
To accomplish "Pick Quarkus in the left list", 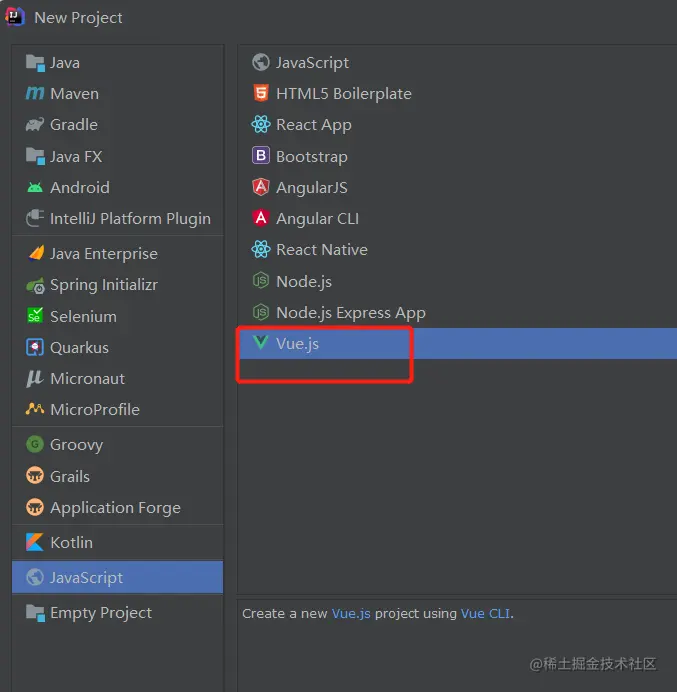I will click(x=117, y=348).
